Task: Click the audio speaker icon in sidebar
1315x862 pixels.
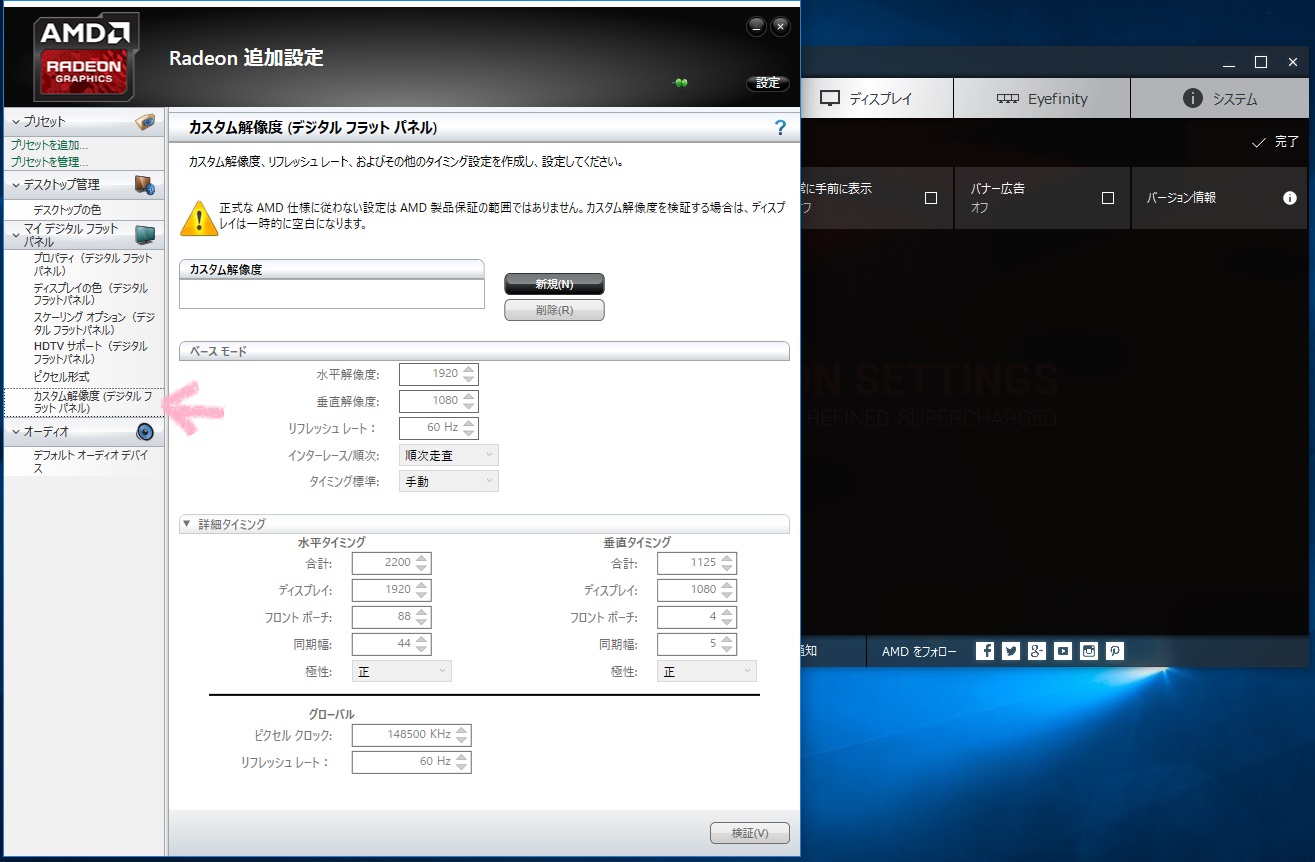Action: [x=145, y=431]
